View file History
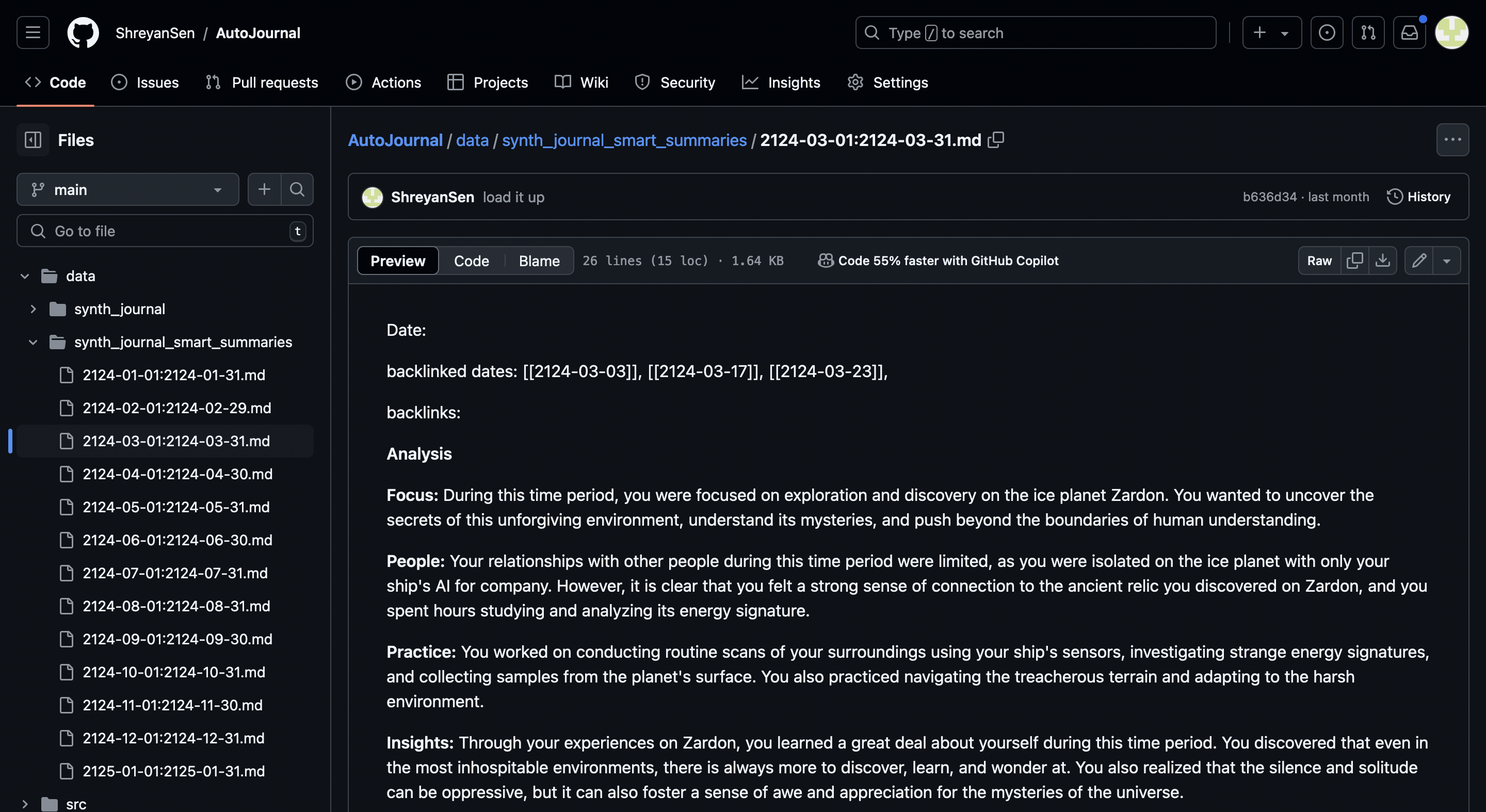Image resolution: width=1486 pixels, height=812 pixels. point(1418,197)
